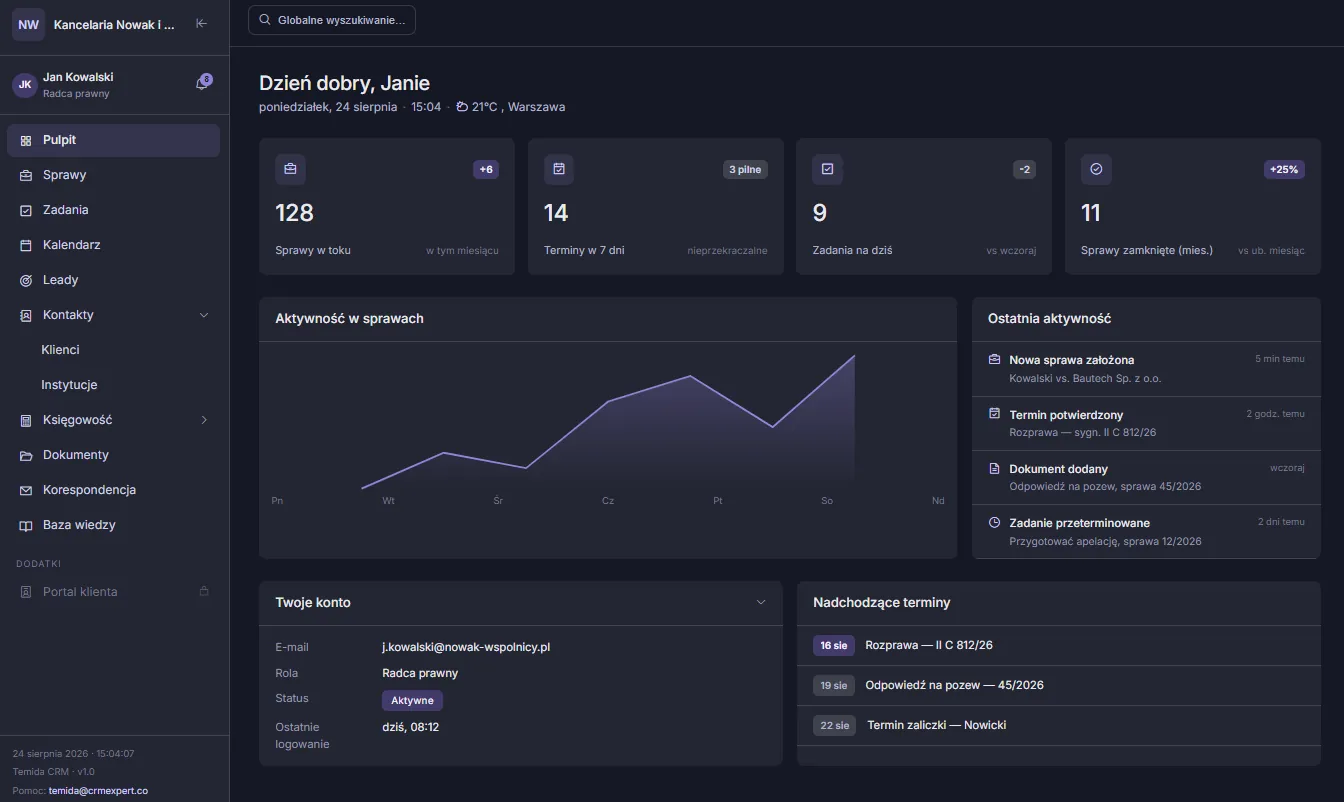Click the 3 pilne badge
Screen dimensions: 1344x802
coord(745,169)
